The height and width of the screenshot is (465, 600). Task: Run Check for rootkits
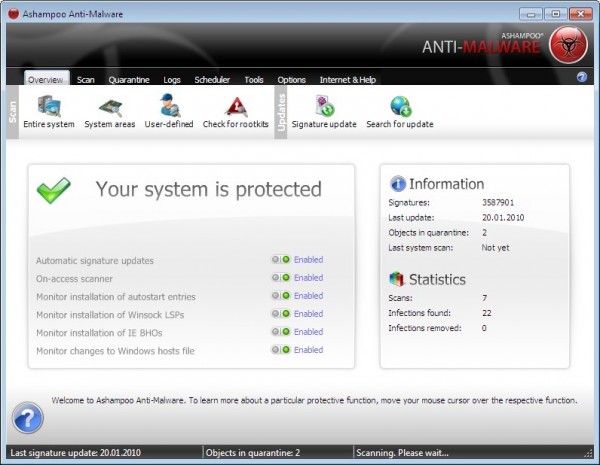click(x=236, y=111)
